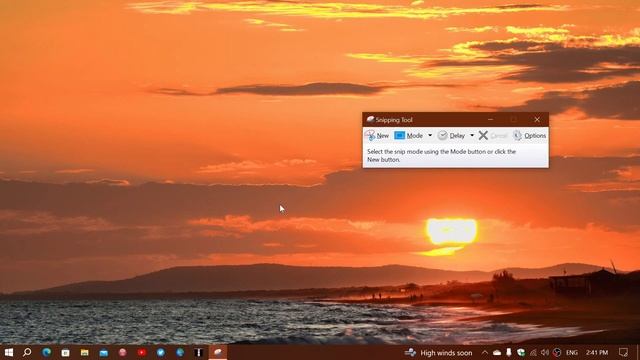Open taskbar Search magnifier
Viewport: 640px width, 360px height.
point(27,352)
